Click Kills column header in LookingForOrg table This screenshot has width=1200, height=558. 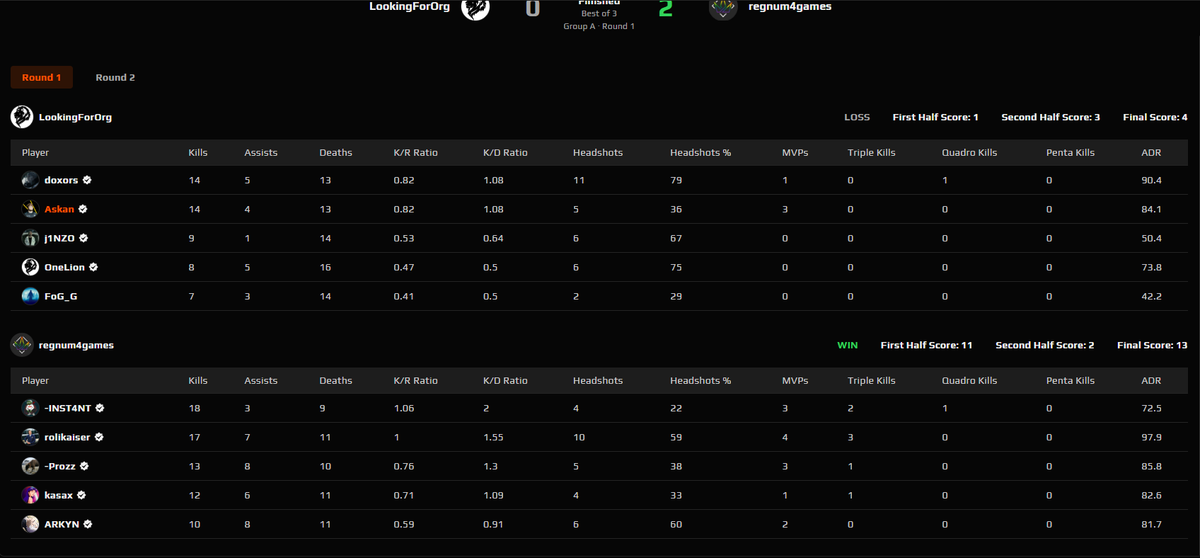(198, 153)
